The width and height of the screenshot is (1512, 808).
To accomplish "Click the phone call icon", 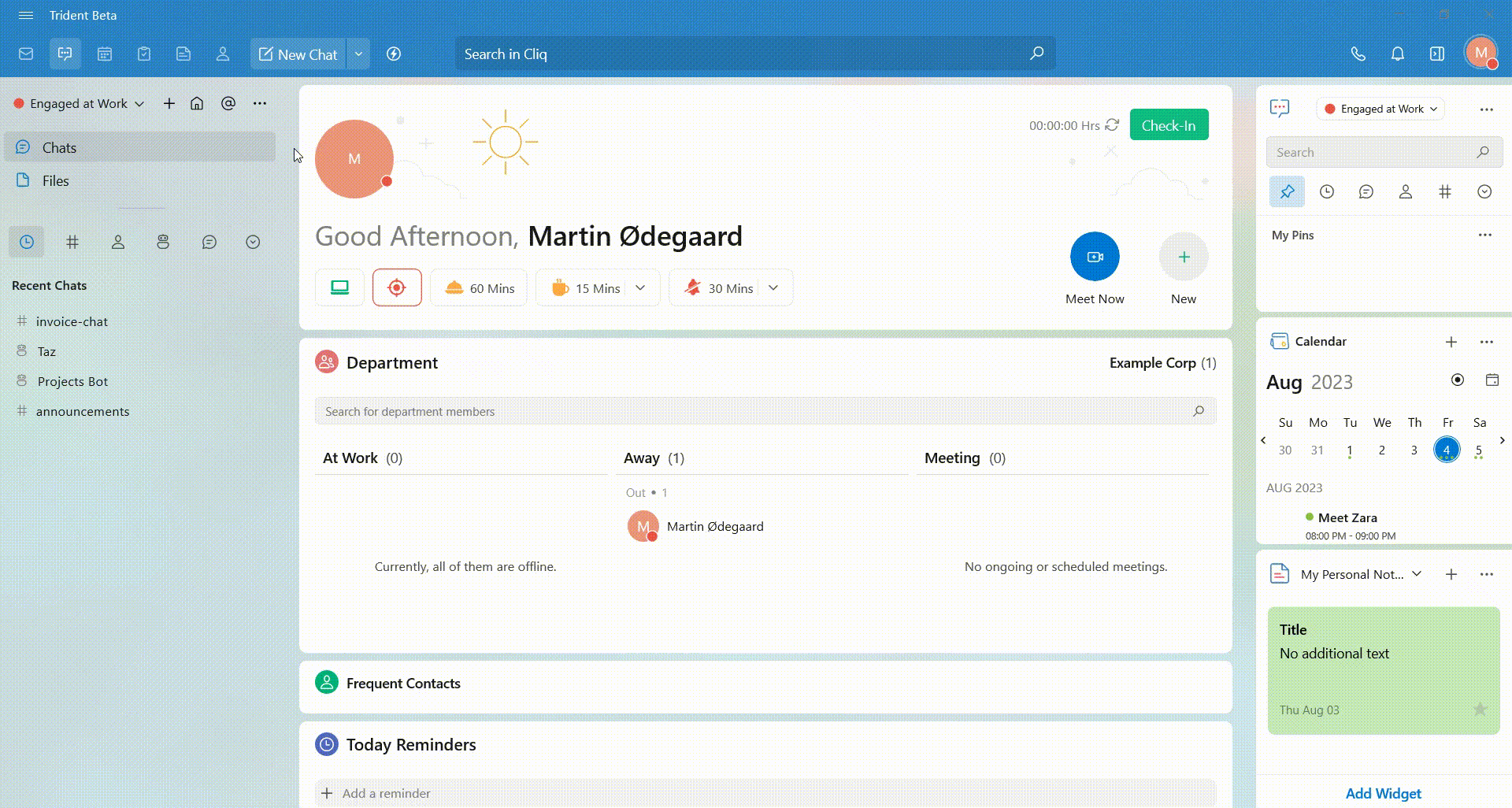I will point(1358,54).
